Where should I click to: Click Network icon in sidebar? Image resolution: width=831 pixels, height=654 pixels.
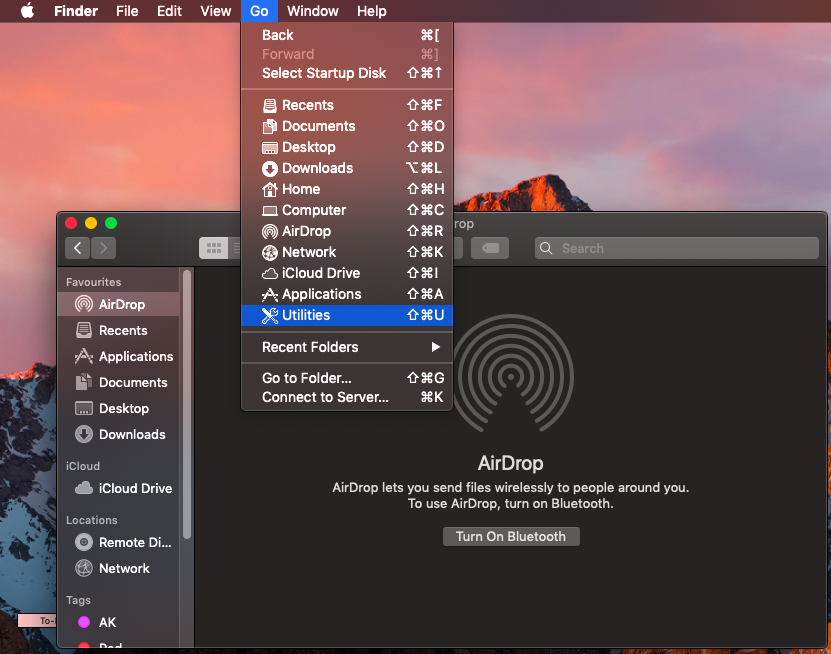(84, 568)
